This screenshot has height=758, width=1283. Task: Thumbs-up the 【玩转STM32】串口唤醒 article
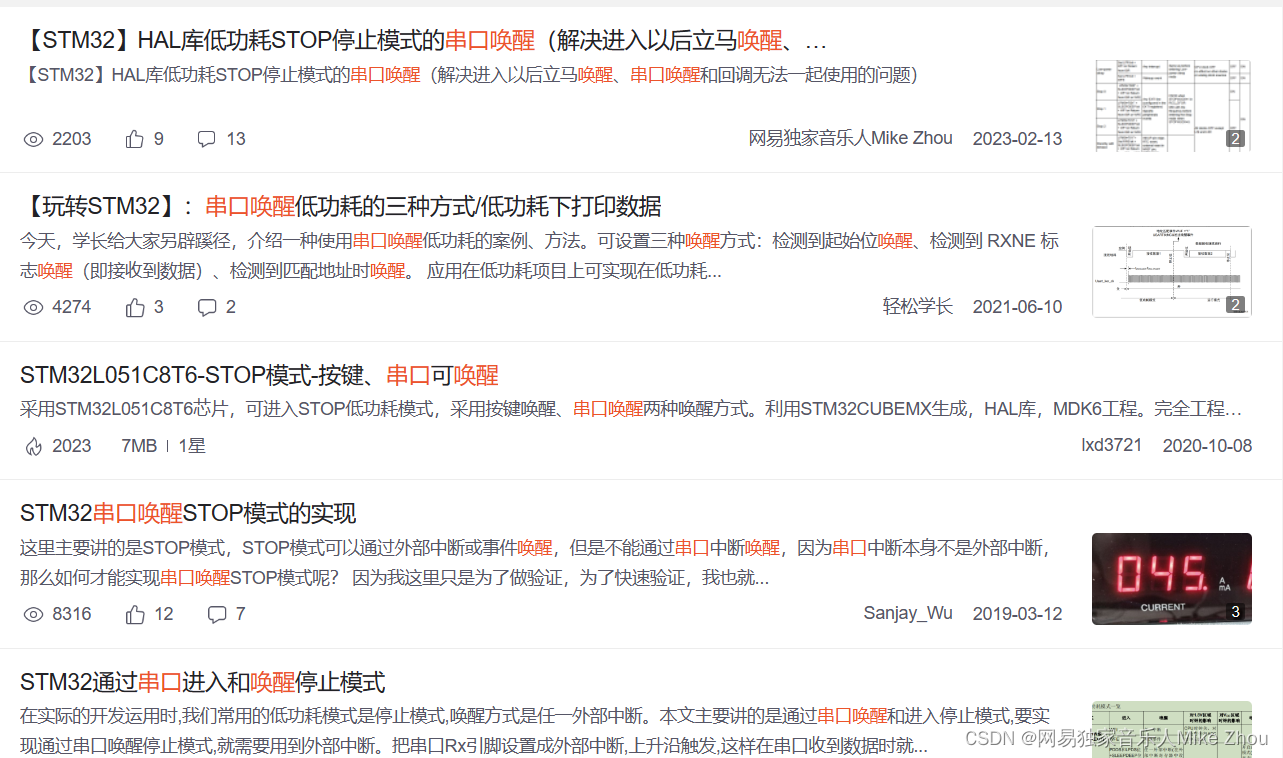135,307
